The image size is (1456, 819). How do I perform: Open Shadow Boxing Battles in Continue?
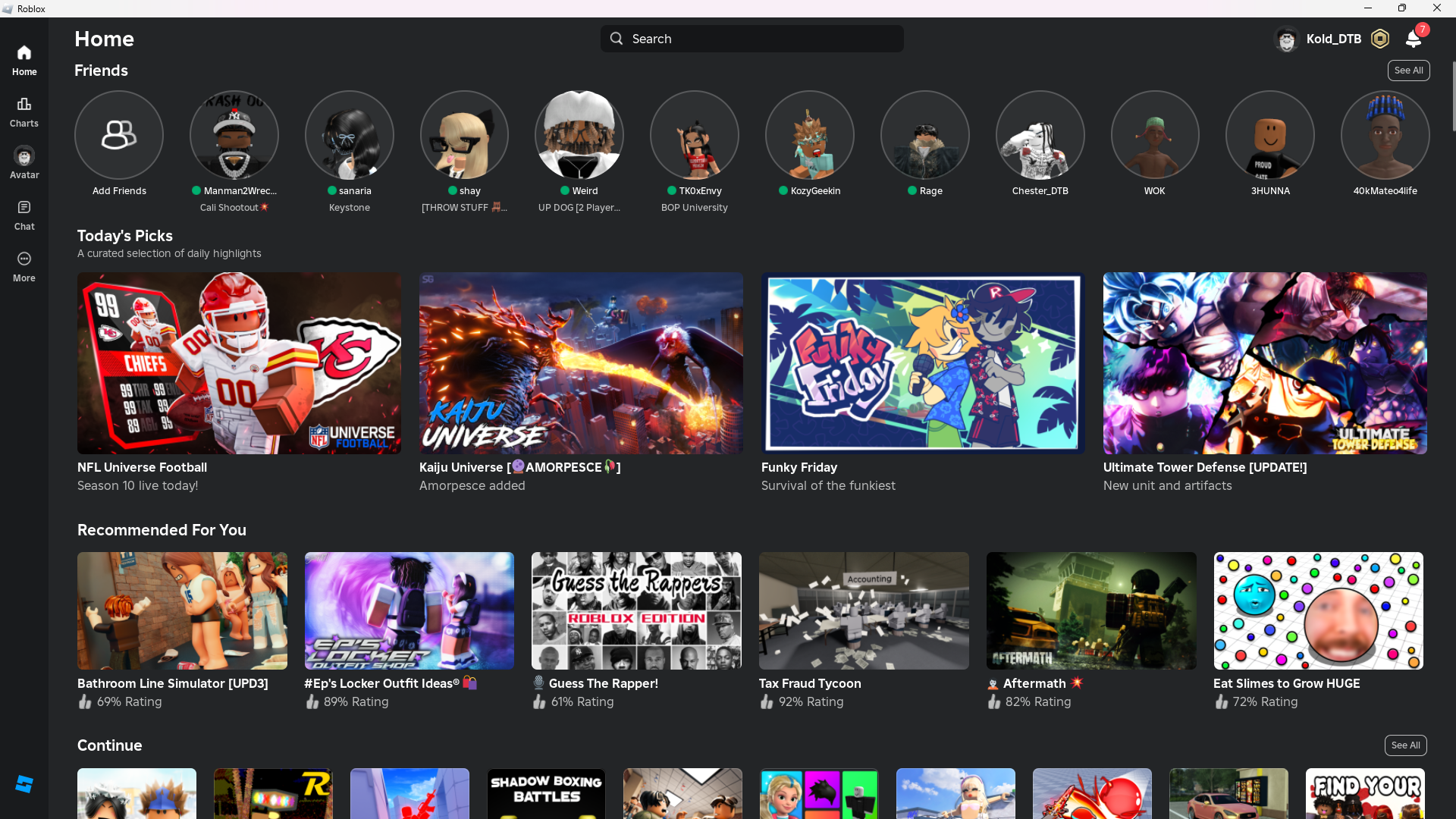(x=547, y=793)
